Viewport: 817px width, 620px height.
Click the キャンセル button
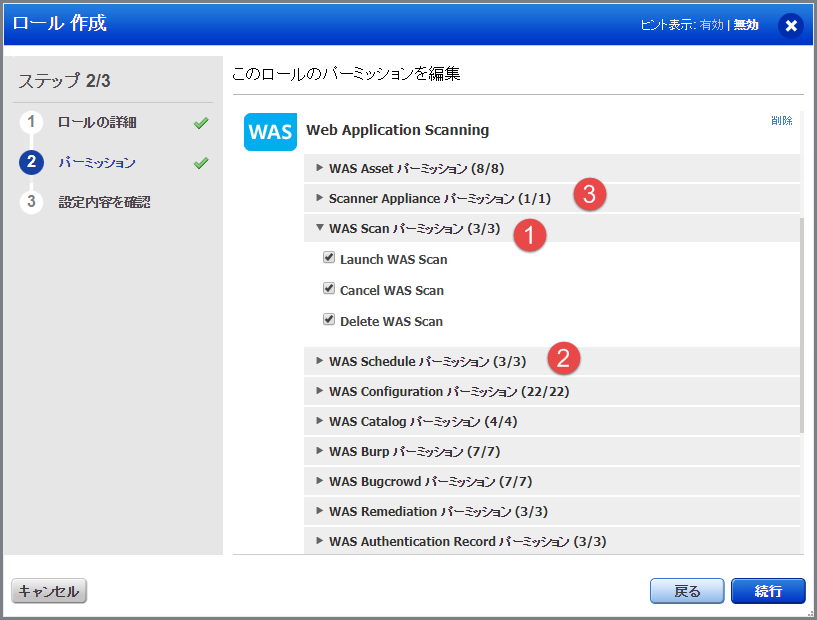coord(49,591)
